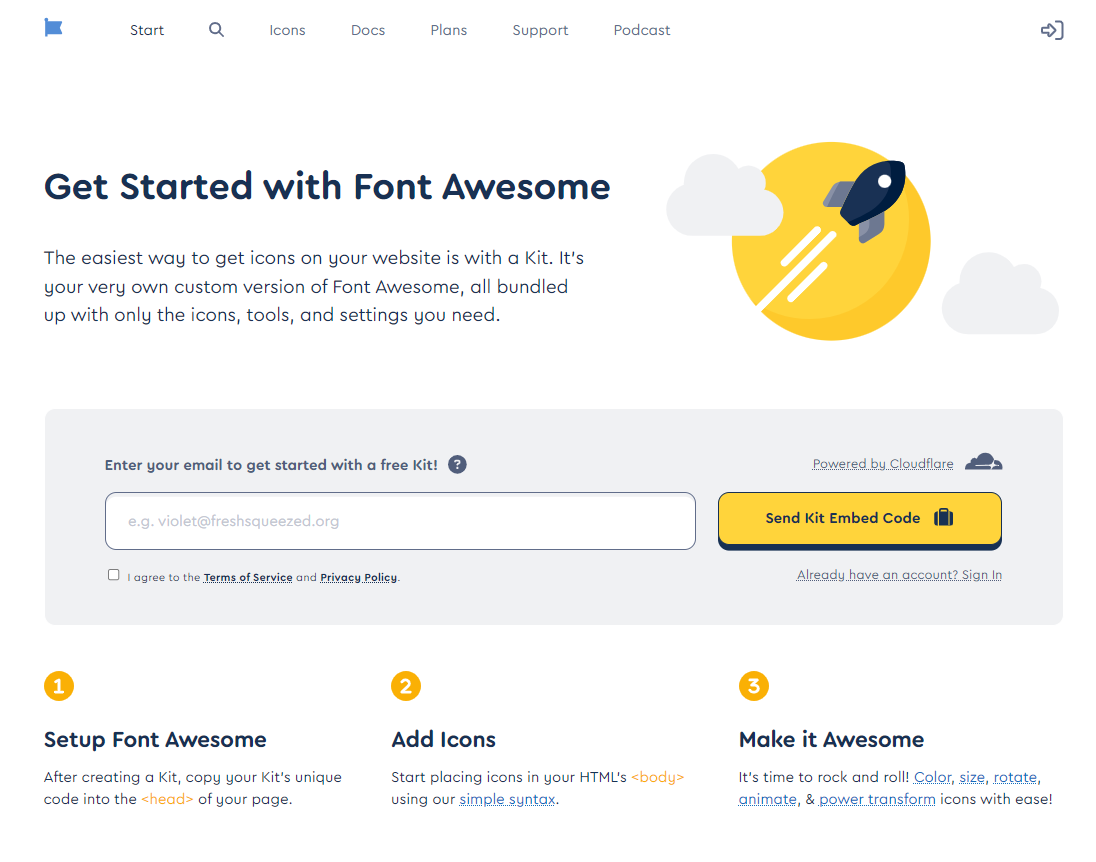Open the Color link
The height and width of the screenshot is (862, 1096).
tap(932, 777)
